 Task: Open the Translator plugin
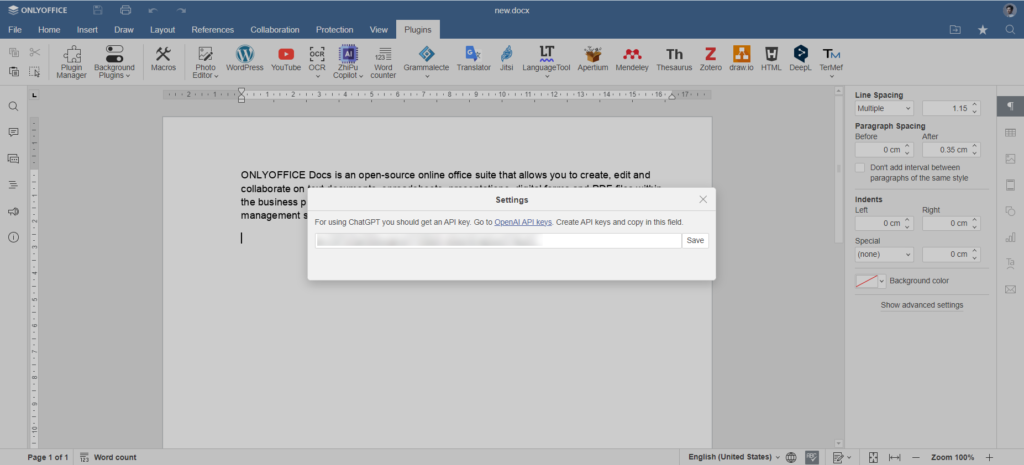click(473, 58)
